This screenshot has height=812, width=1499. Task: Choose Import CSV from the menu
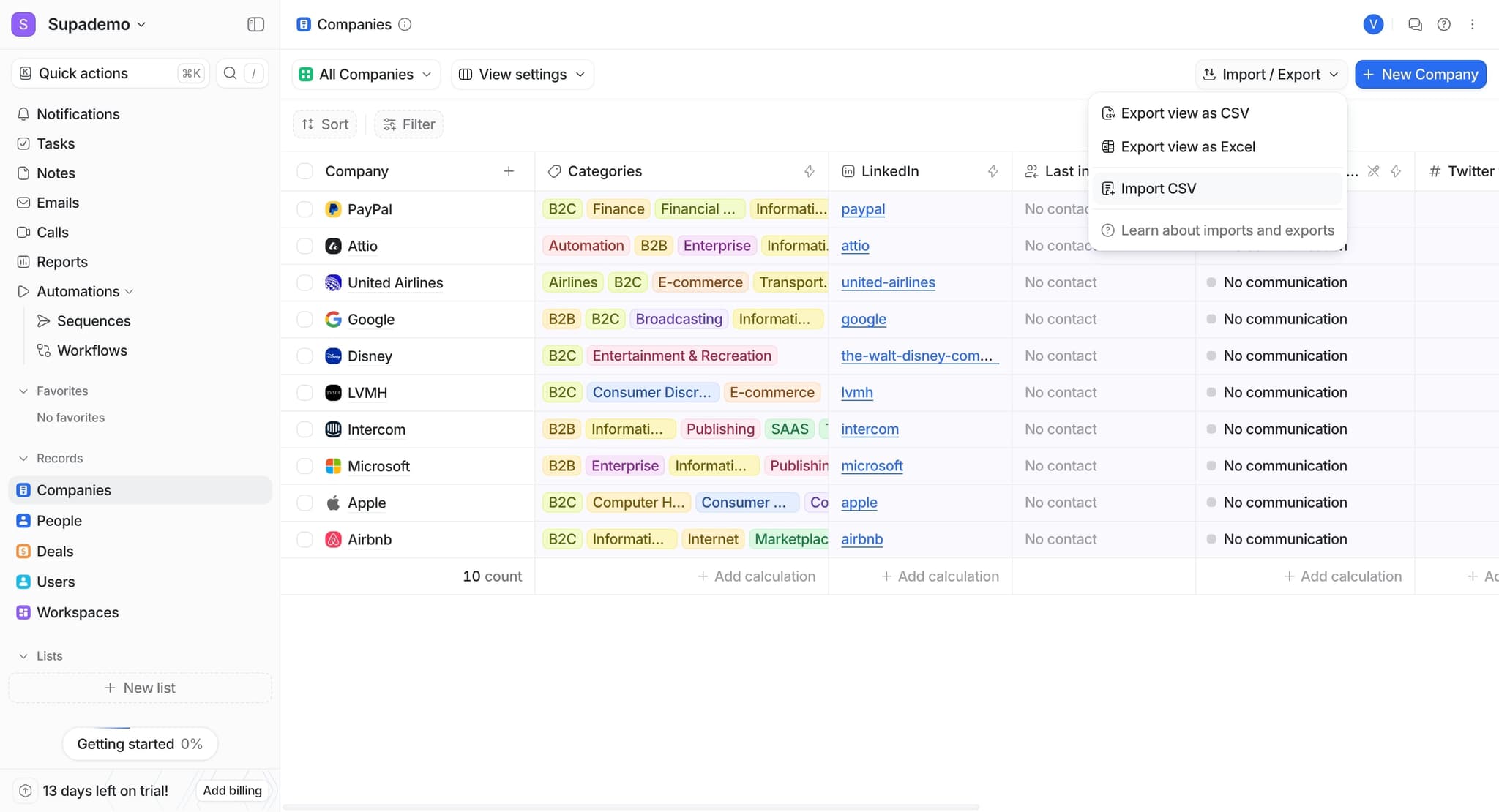1160,188
